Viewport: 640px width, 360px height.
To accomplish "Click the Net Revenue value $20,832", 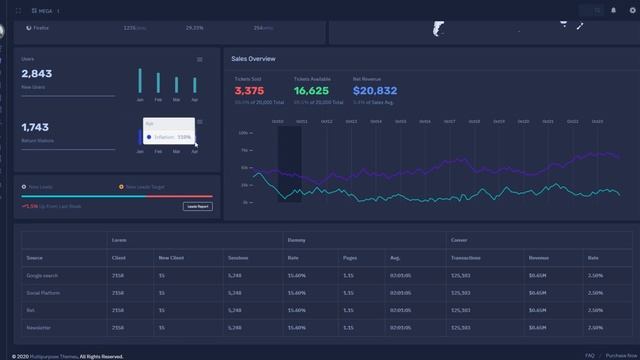I will click(375, 91).
